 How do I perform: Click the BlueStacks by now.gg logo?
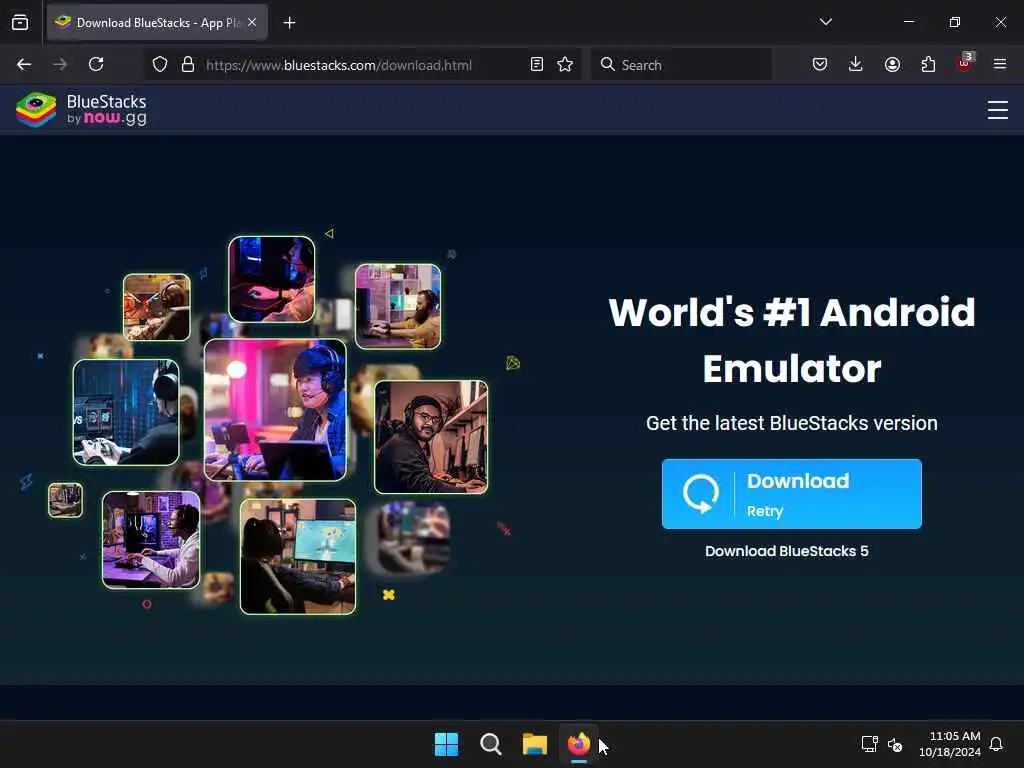point(82,110)
